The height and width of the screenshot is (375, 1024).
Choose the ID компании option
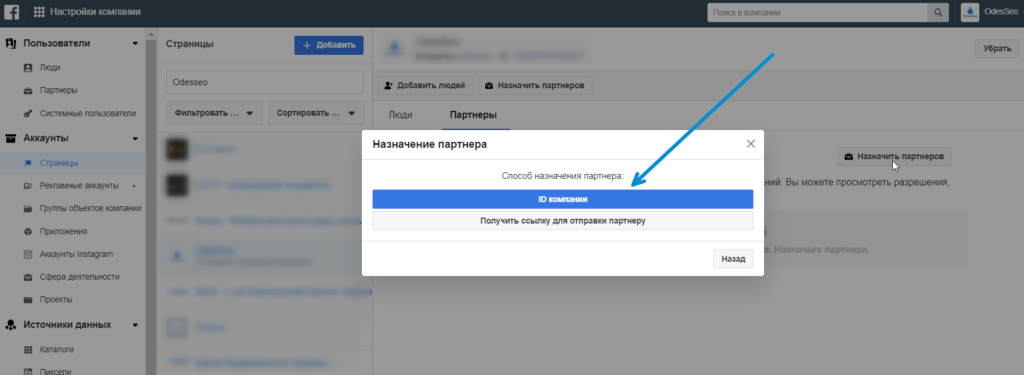point(563,199)
